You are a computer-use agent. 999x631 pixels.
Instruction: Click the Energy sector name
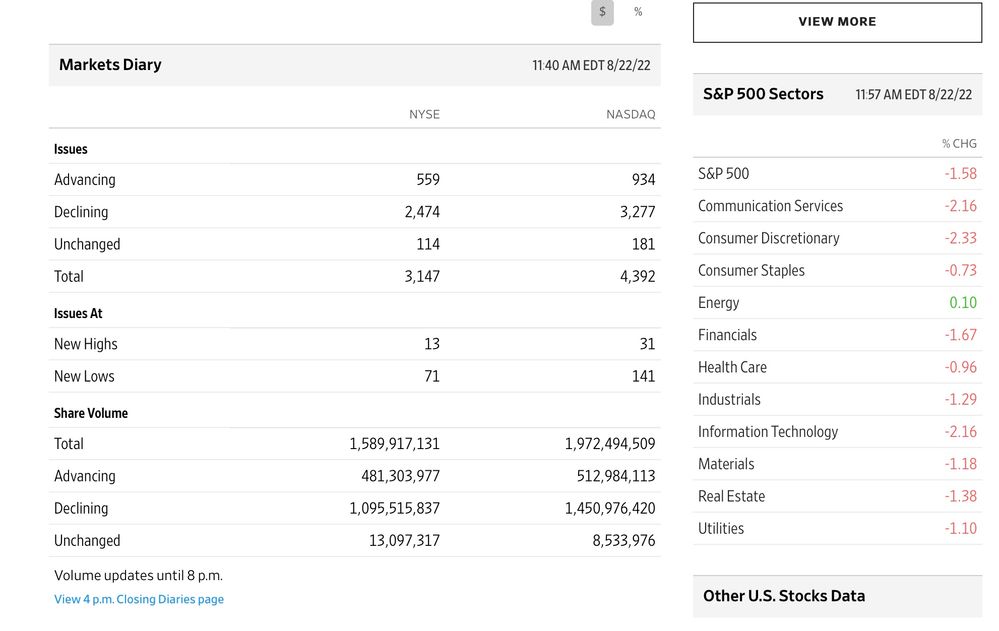point(718,303)
